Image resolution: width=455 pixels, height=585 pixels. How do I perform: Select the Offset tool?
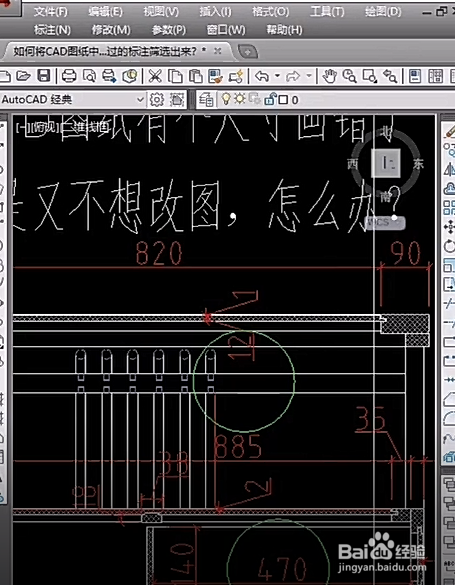tap(449, 188)
